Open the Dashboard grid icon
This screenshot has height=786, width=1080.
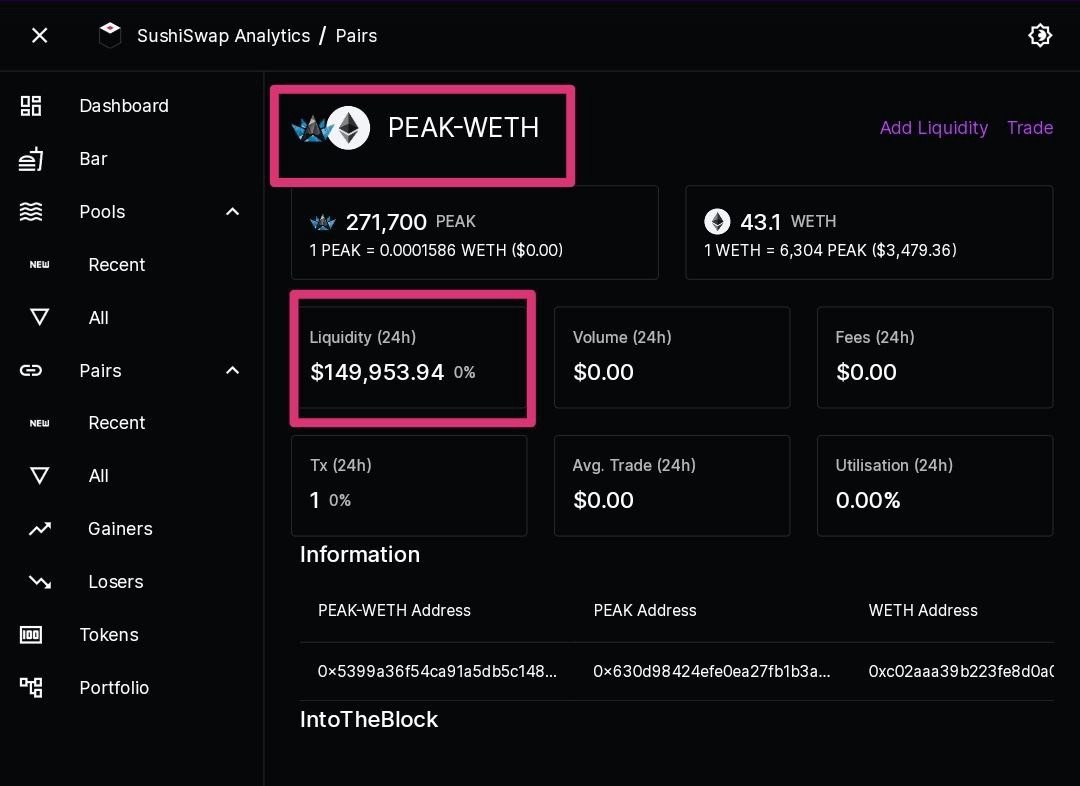click(31, 105)
